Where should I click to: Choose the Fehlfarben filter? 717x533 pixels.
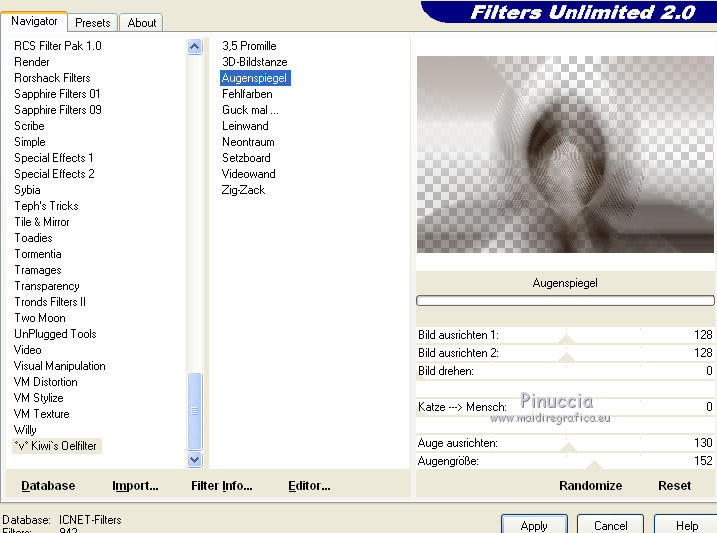click(x=247, y=94)
